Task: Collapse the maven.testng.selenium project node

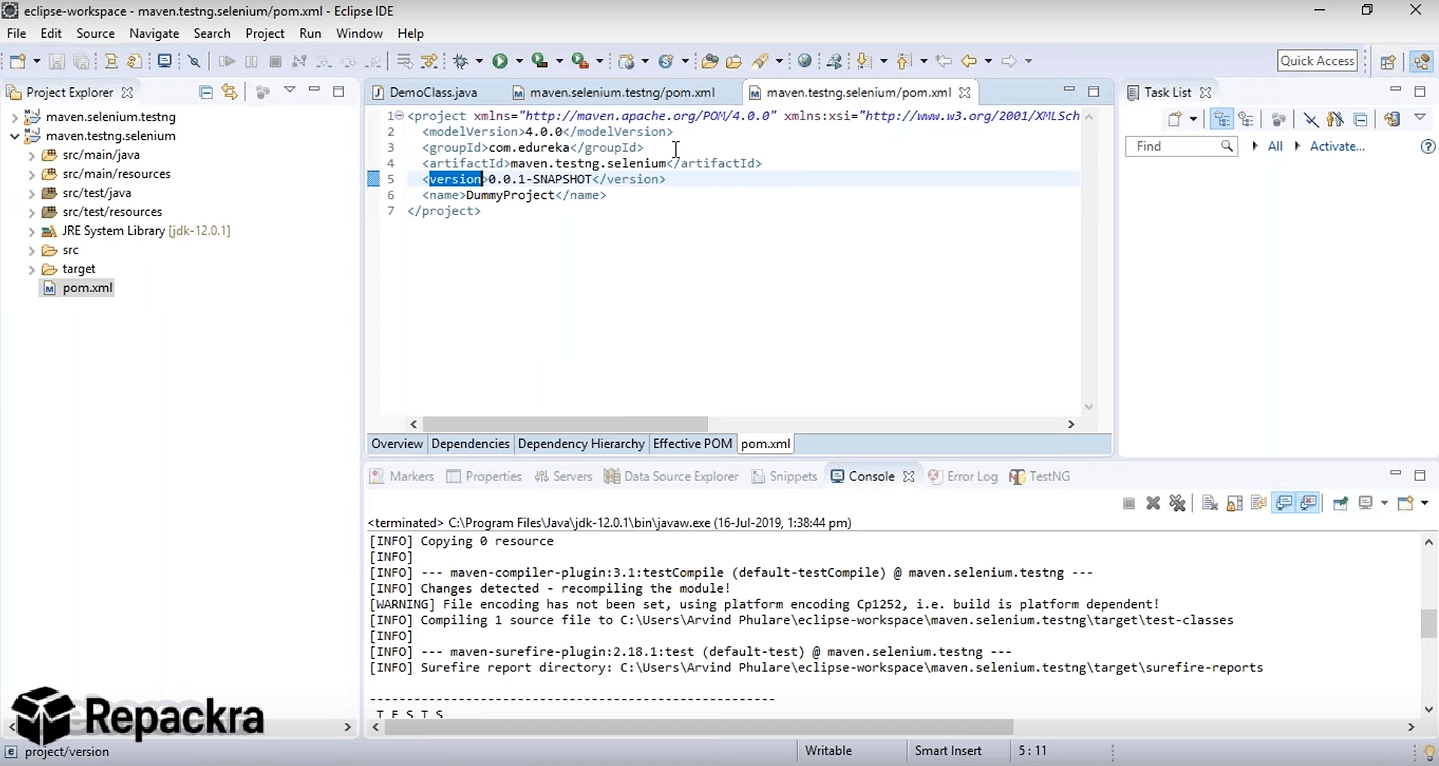Action: click(x=14, y=136)
